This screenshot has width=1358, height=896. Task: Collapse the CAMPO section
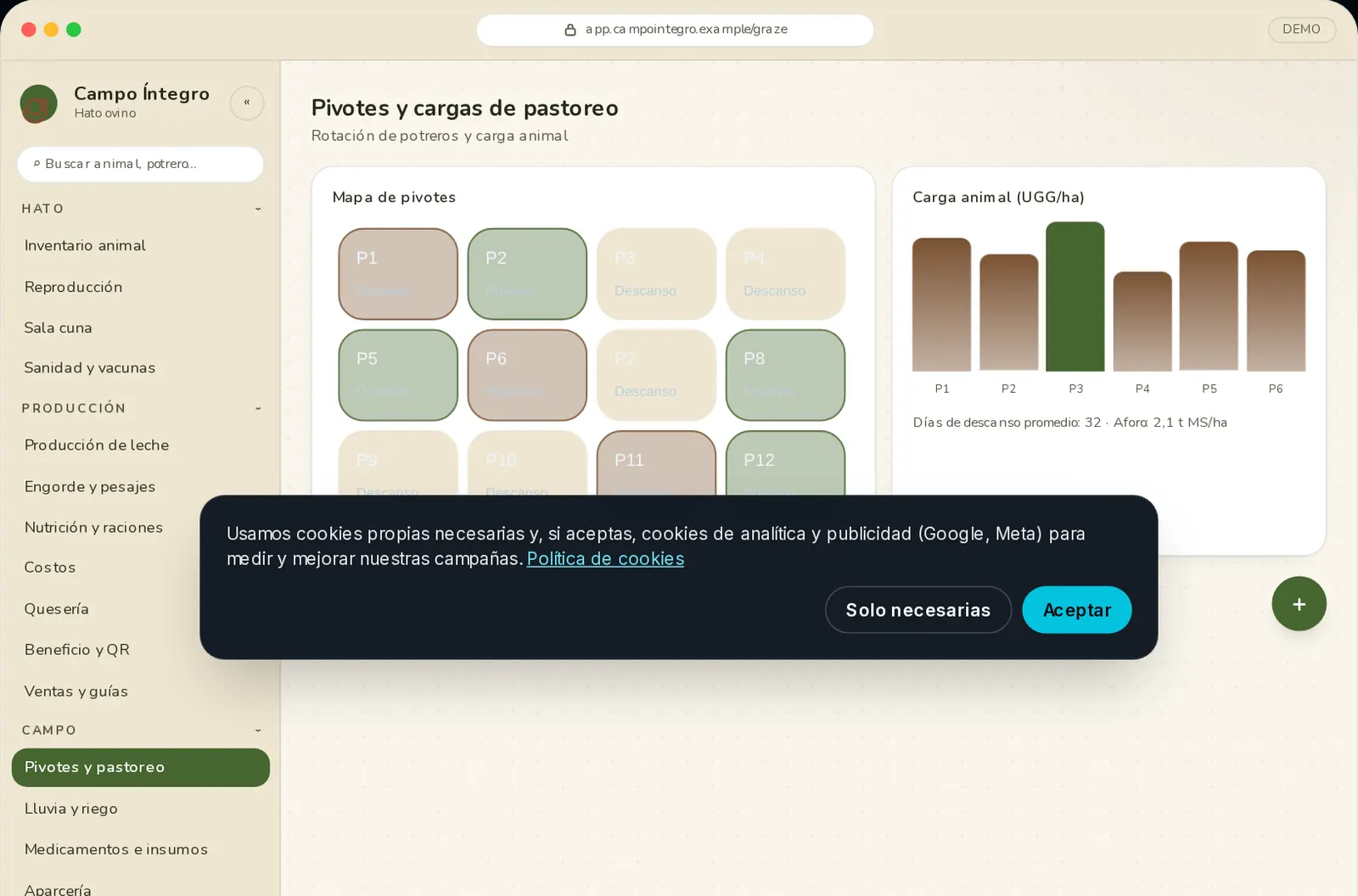tap(258, 730)
